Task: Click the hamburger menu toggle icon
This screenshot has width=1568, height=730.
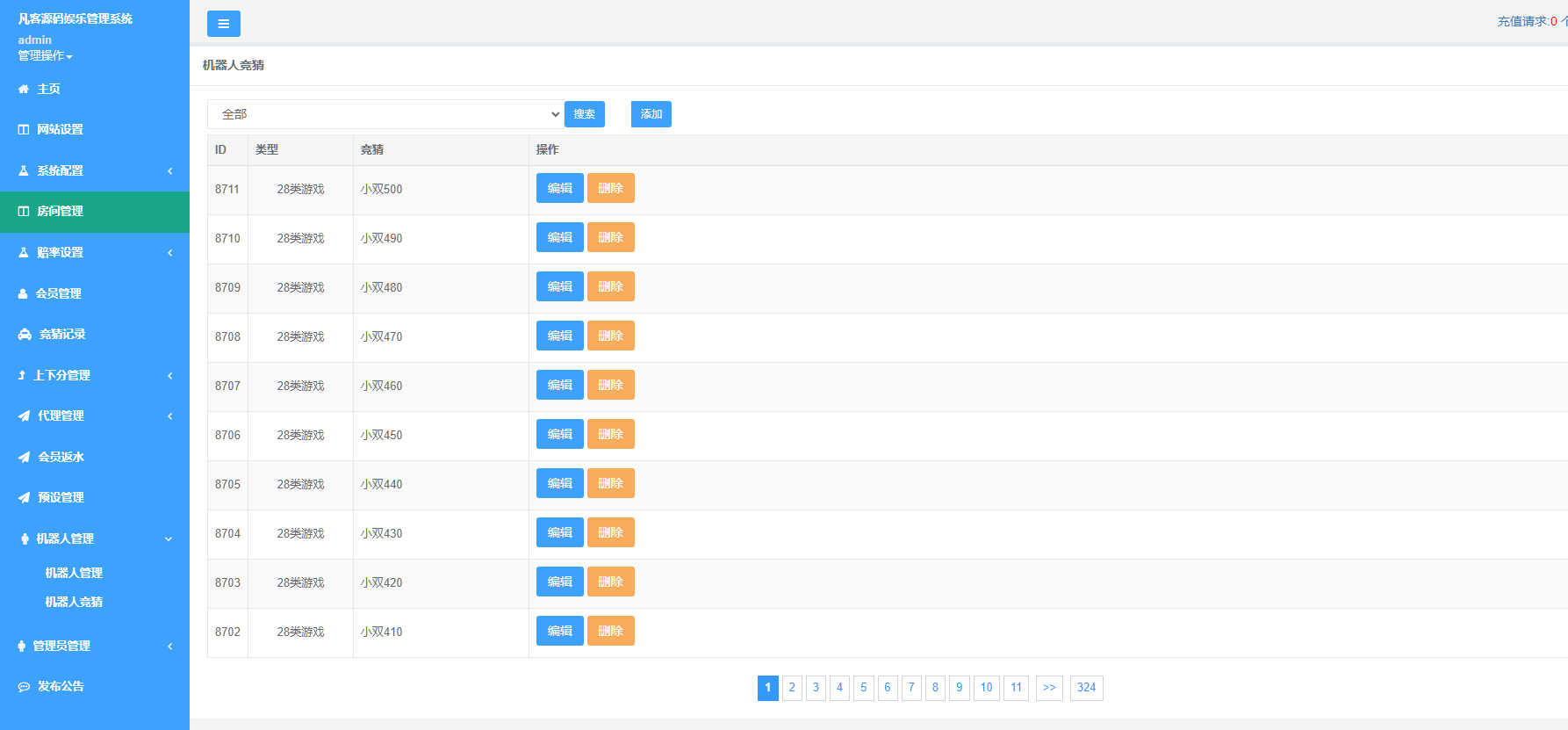Action: (223, 24)
